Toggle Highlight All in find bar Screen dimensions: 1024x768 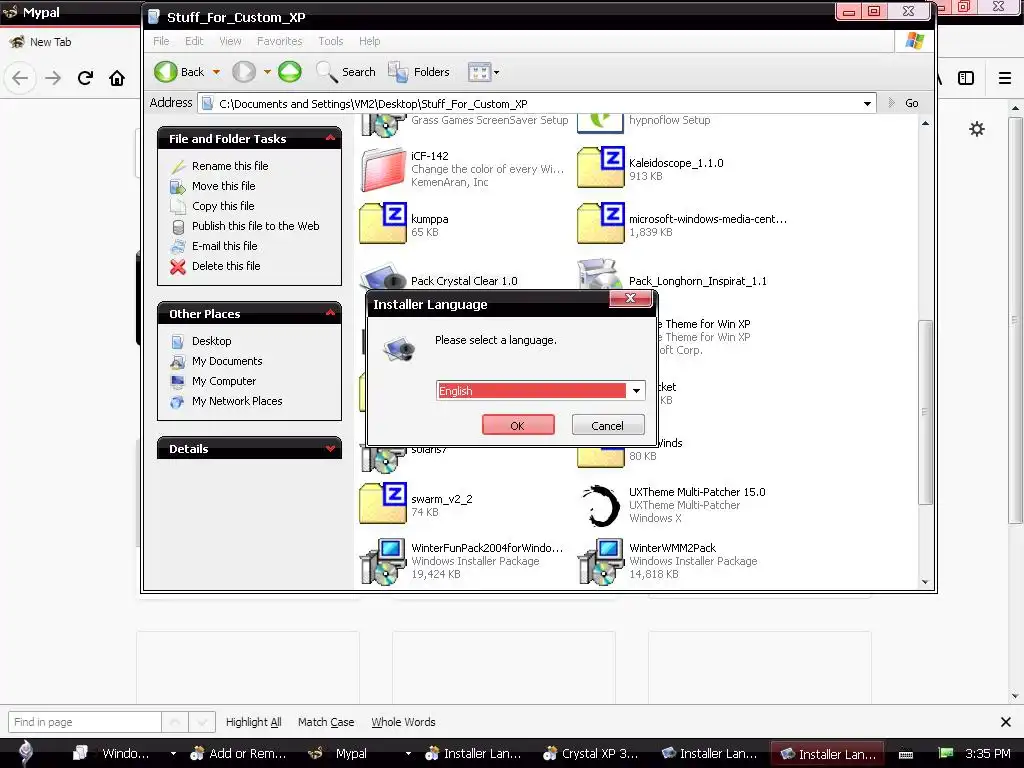[253, 722]
